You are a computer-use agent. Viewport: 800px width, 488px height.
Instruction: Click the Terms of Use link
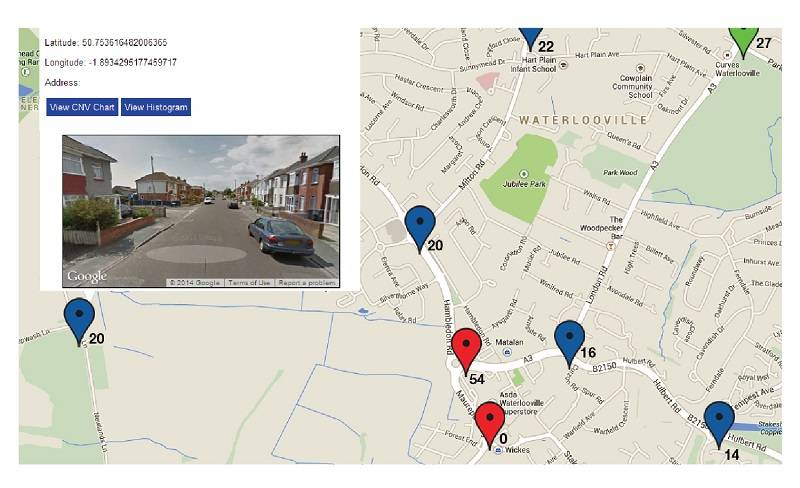click(249, 282)
